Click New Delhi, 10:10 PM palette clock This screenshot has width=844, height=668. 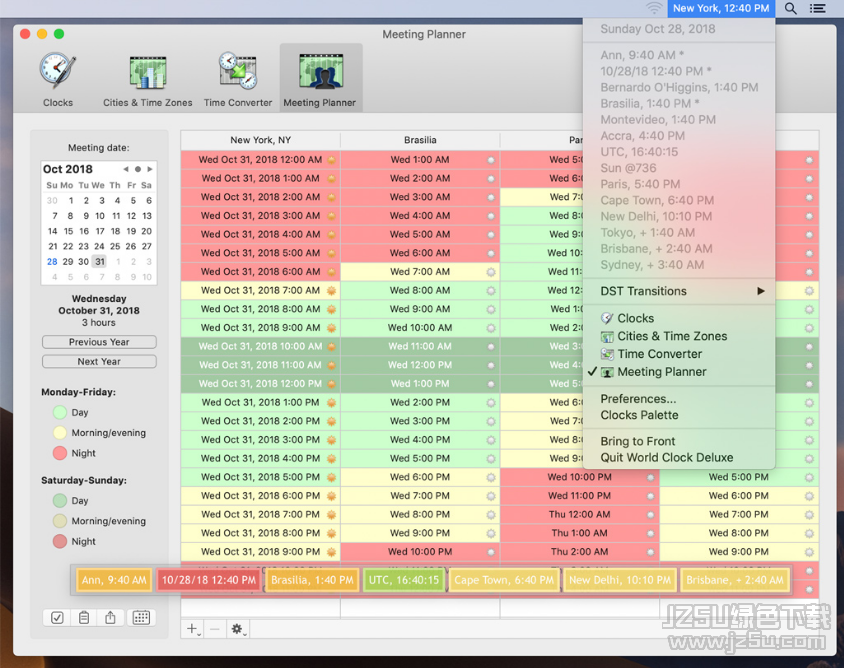[620, 580]
